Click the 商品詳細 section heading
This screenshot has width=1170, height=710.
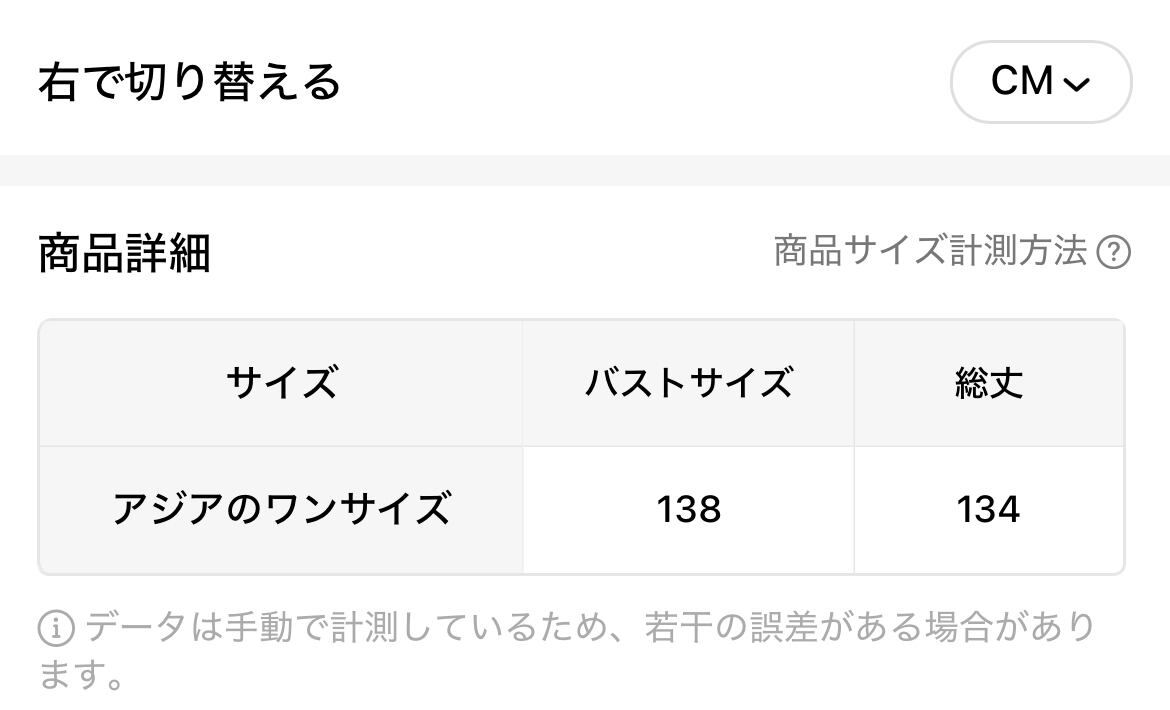[x=124, y=253]
